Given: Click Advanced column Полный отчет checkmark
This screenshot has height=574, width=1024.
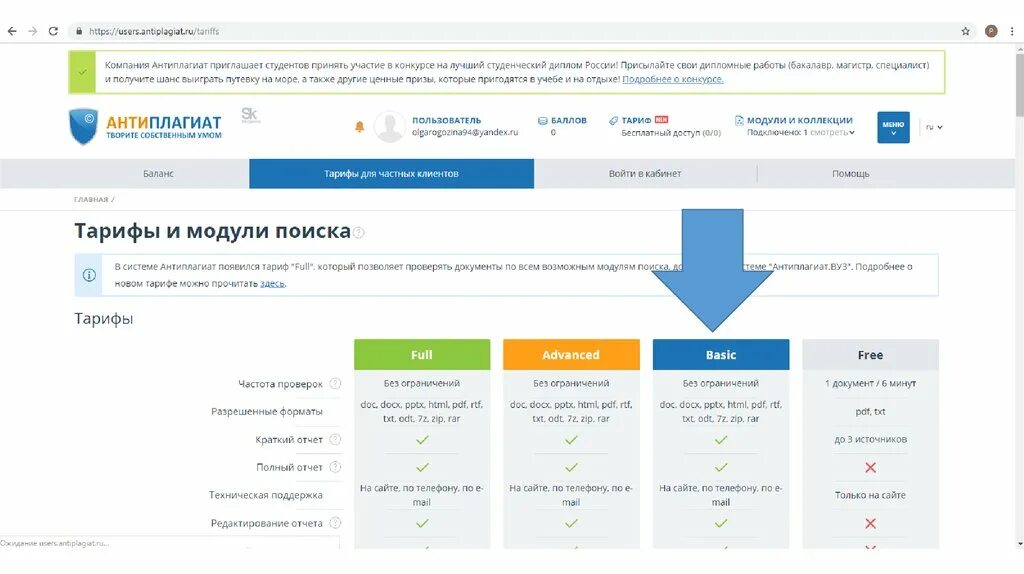Looking at the screenshot, I should coord(571,468).
